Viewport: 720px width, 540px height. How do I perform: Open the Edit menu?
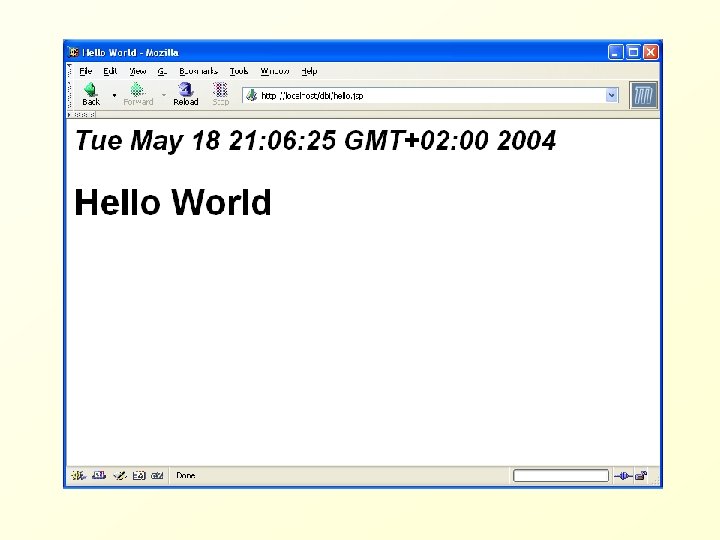click(110, 71)
